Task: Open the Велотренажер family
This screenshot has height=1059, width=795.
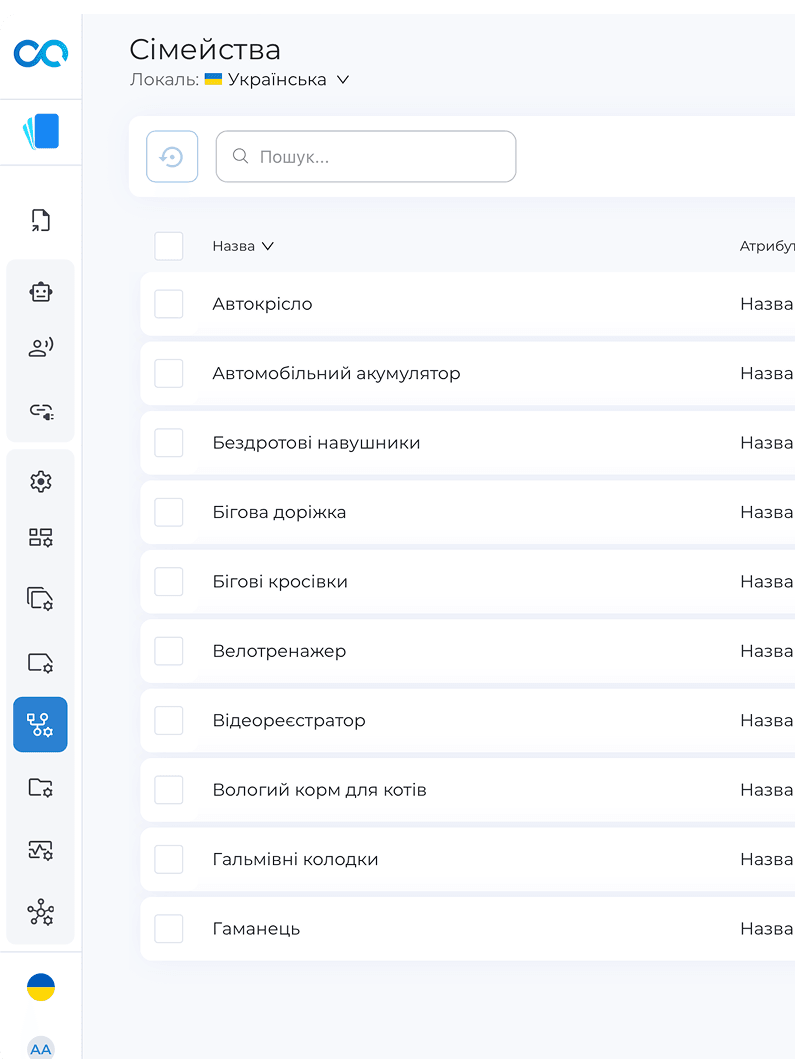Action: 279,651
